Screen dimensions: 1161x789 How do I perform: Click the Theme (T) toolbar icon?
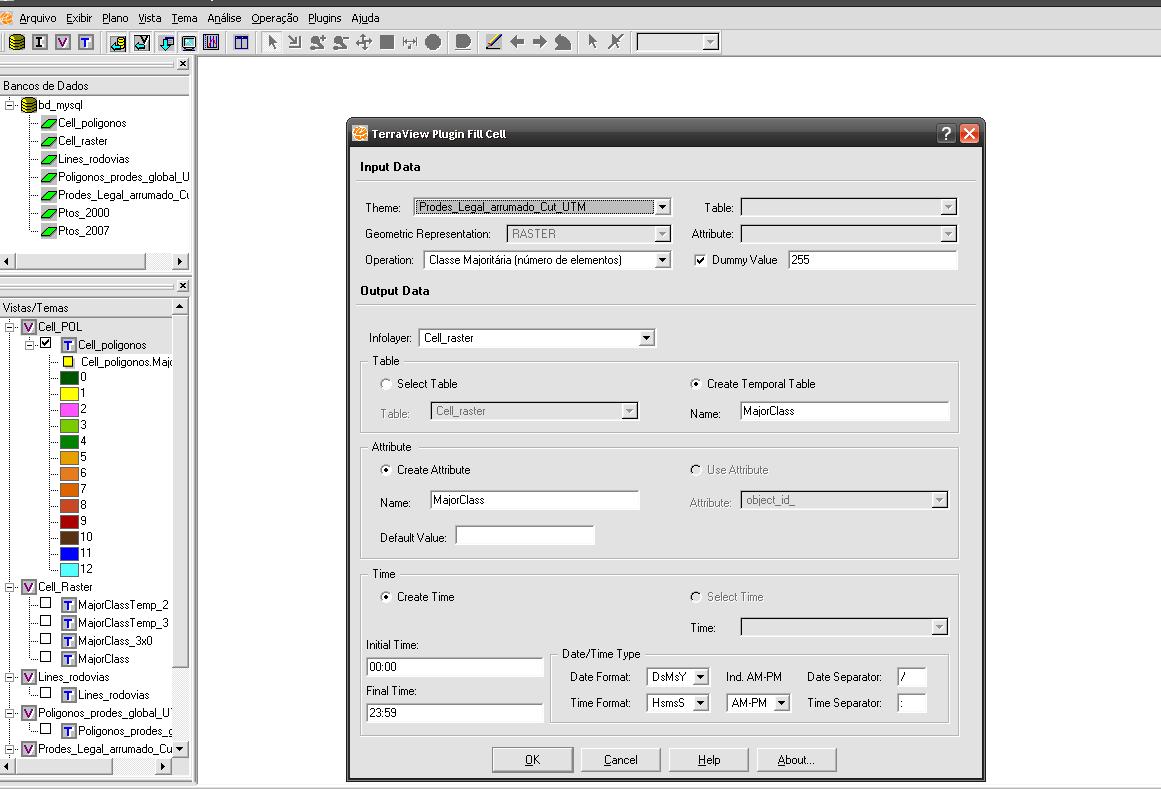(86, 42)
